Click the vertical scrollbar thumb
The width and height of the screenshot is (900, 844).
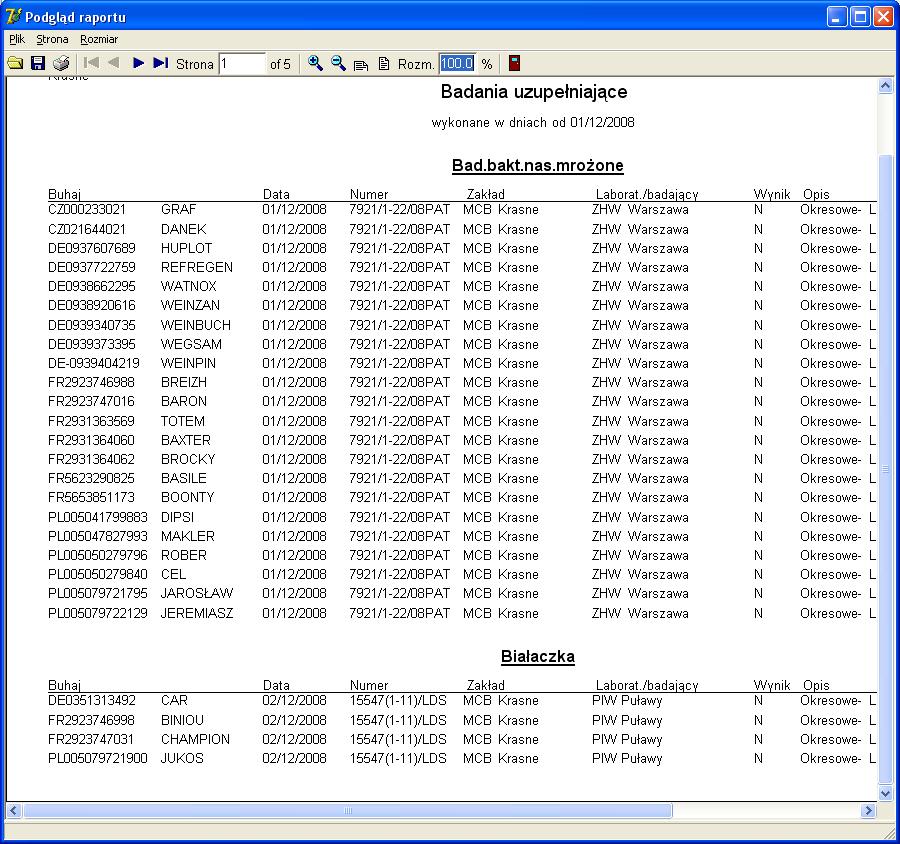click(x=885, y=468)
